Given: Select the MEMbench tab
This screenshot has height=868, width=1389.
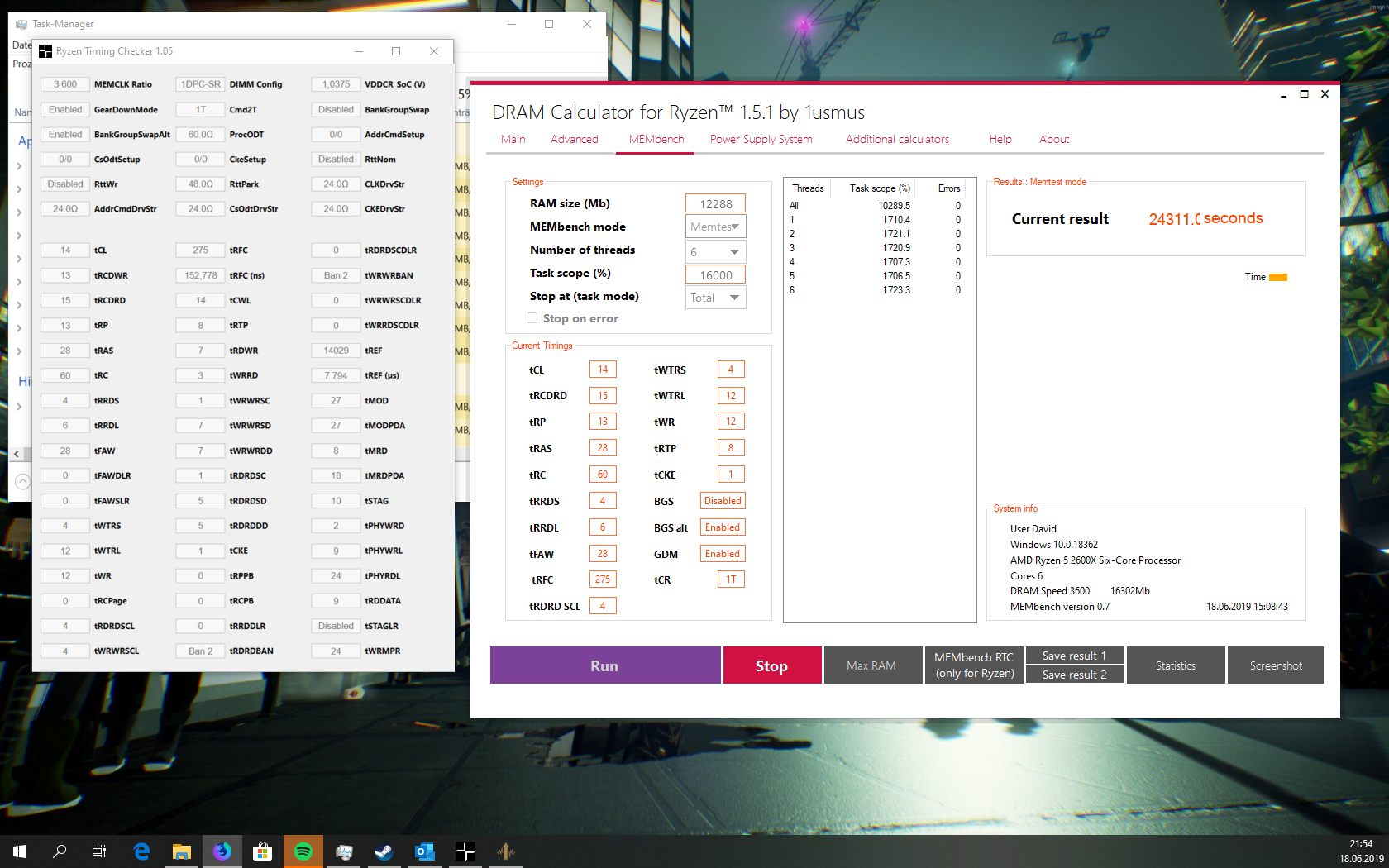Looking at the screenshot, I should coord(656,139).
